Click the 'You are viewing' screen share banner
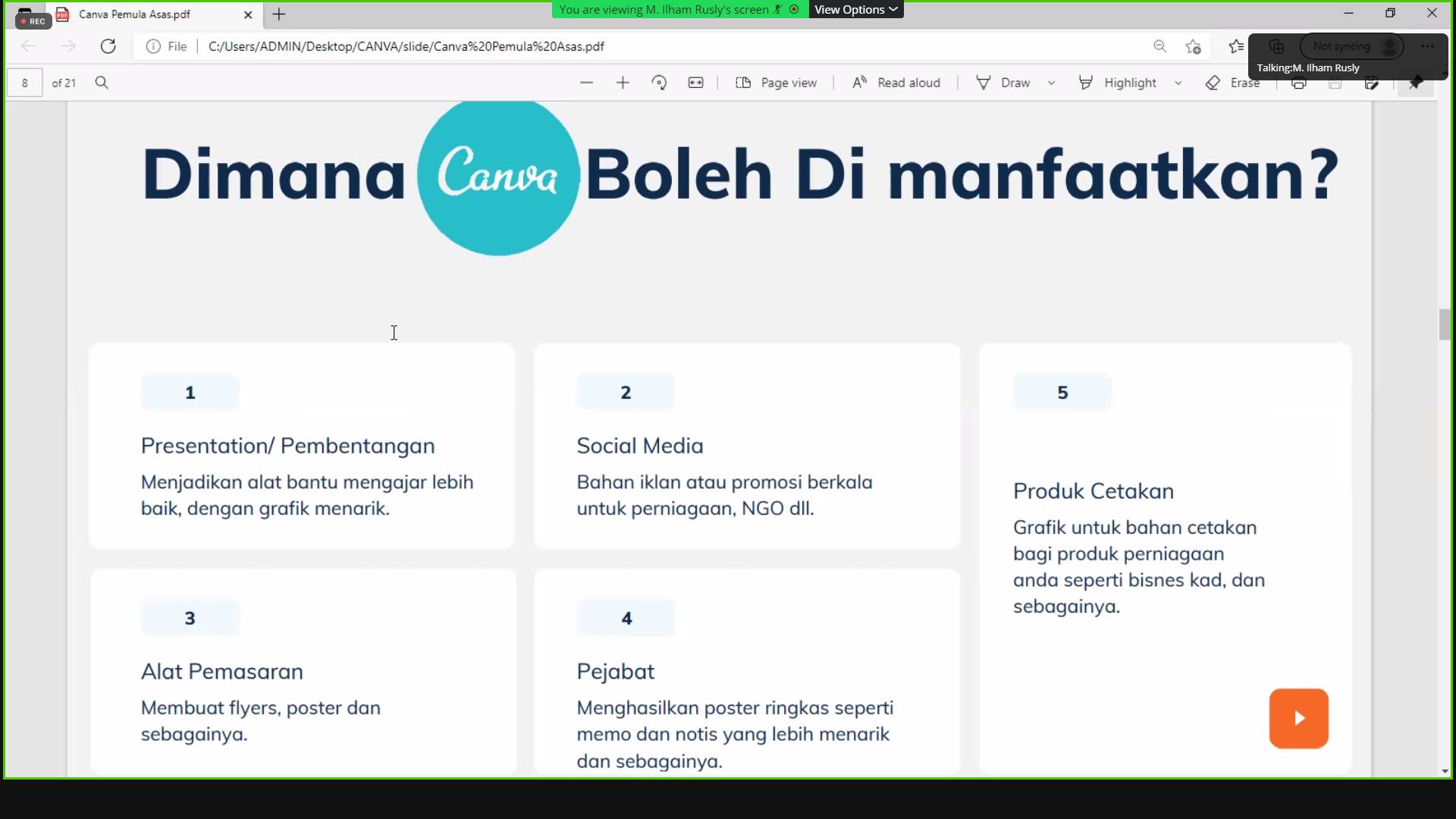The image size is (1456, 819). (680, 9)
